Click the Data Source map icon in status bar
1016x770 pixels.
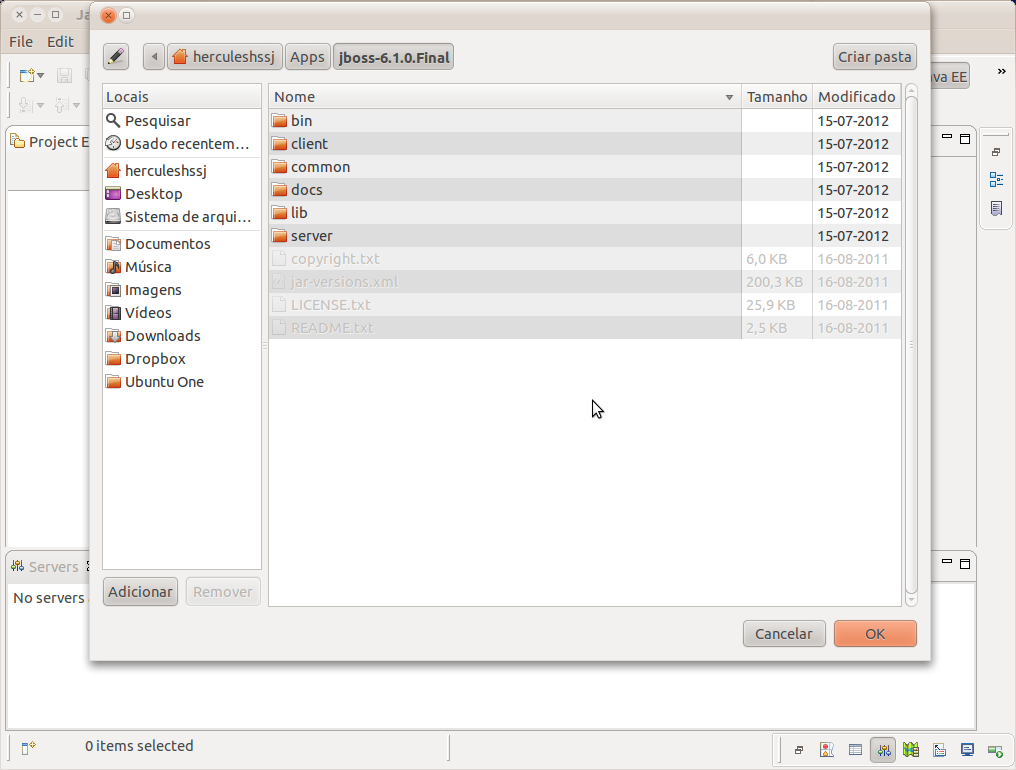910,749
